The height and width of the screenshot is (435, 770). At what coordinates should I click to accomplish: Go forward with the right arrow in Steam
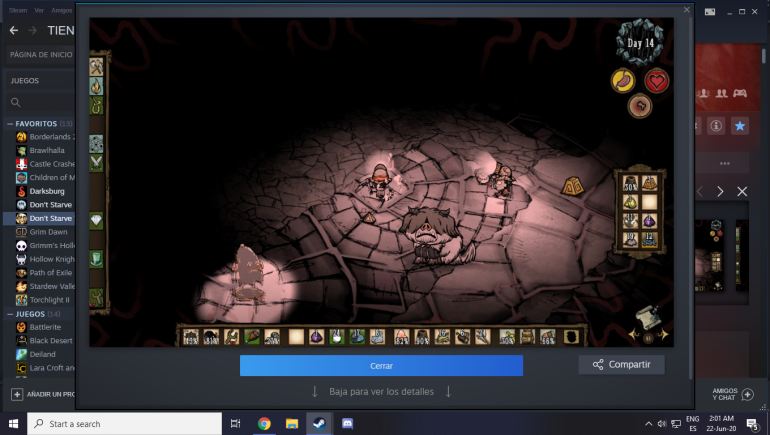(32, 30)
